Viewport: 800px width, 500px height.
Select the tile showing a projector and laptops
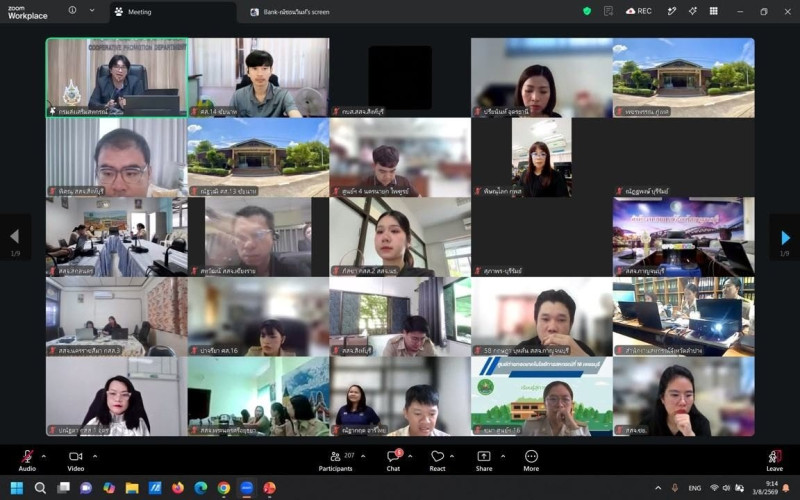(x=684, y=317)
